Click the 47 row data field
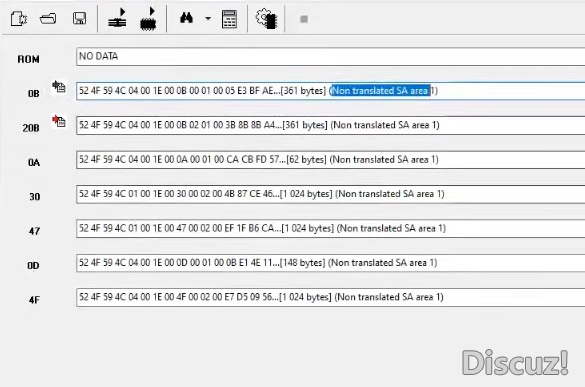Image resolution: width=585 pixels, height=387 pixels. (331, 228)
